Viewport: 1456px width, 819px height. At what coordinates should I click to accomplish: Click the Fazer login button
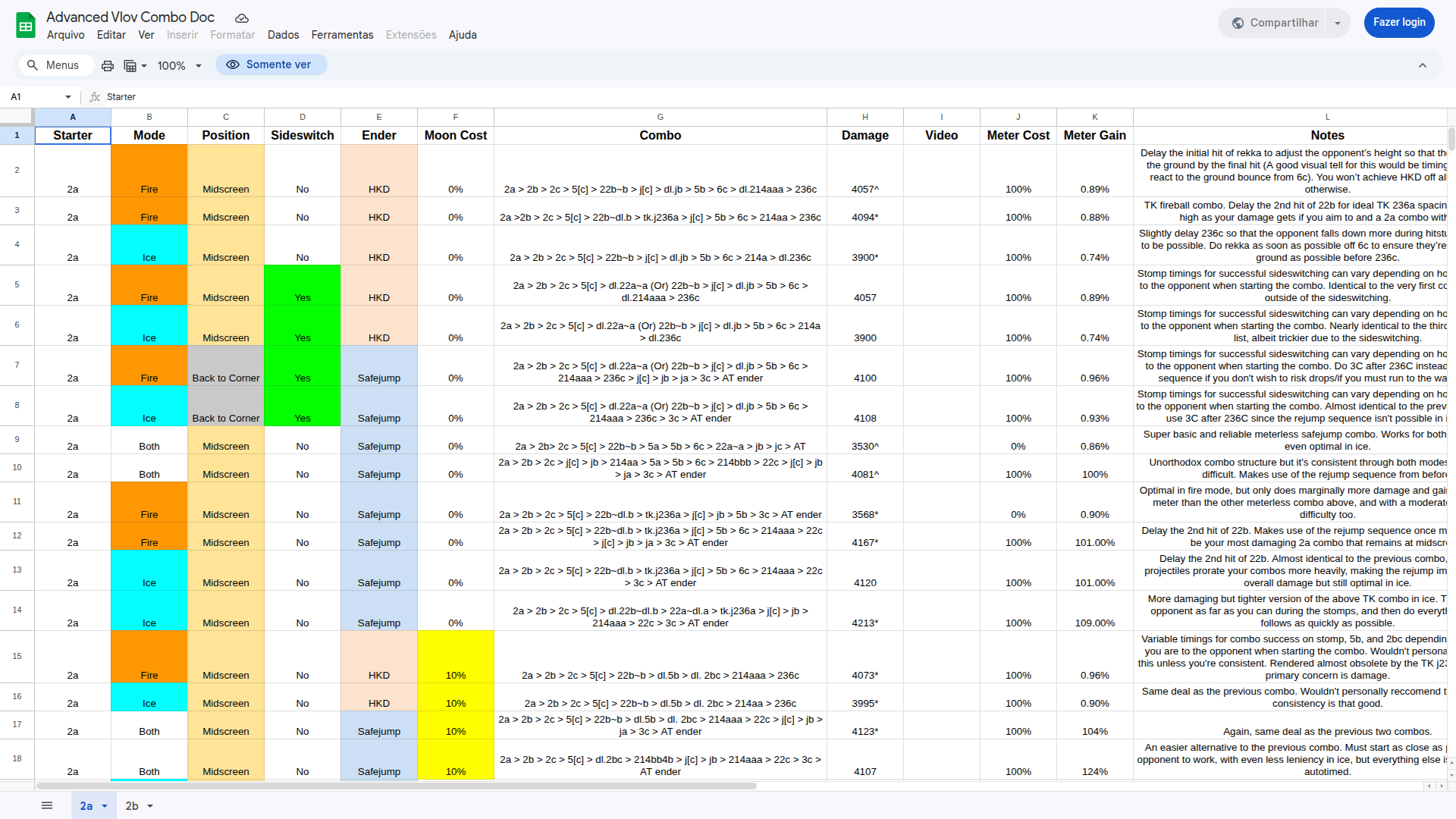point(1398,23)
